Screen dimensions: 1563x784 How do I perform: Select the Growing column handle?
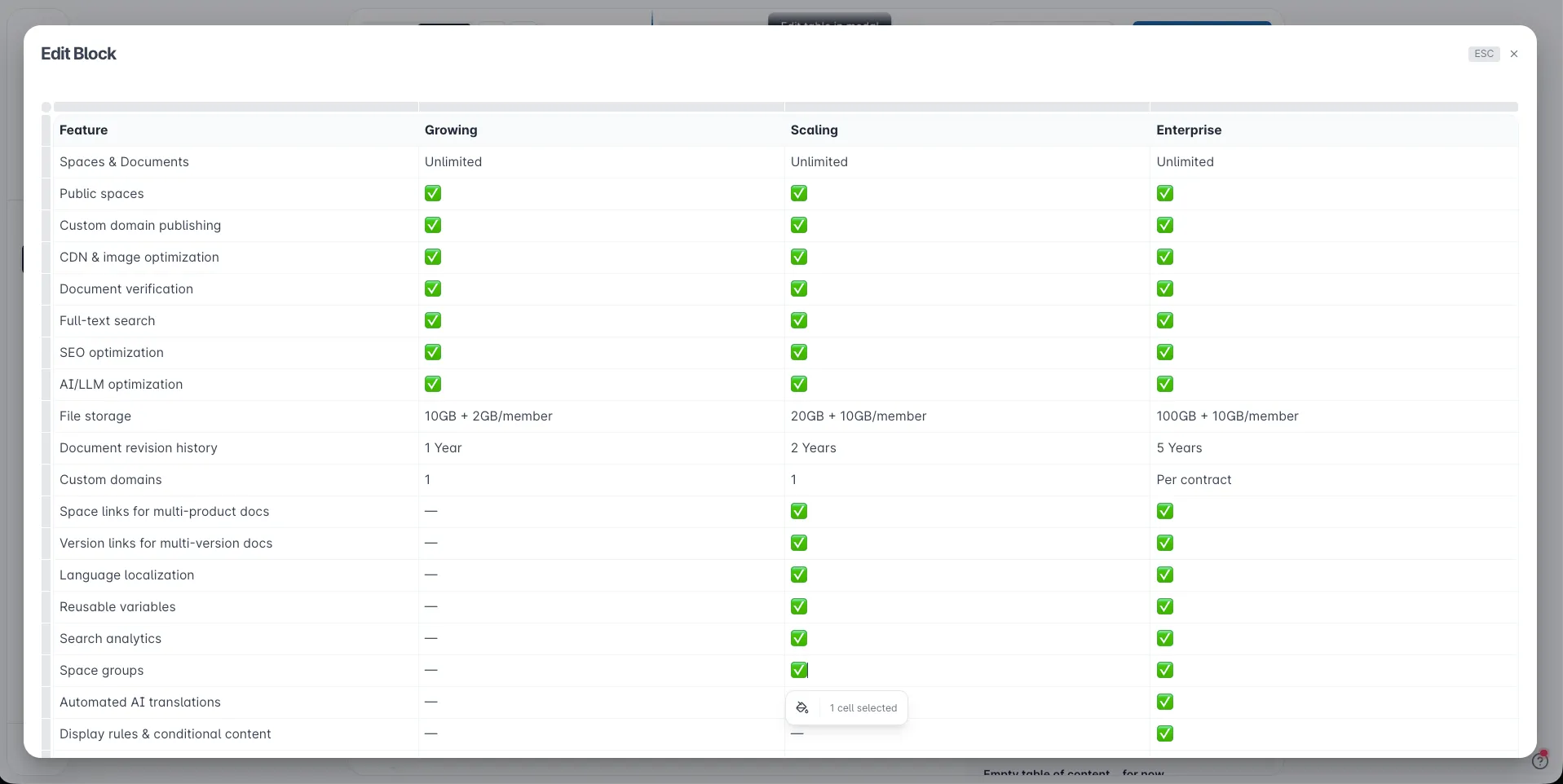click(602, 107)
